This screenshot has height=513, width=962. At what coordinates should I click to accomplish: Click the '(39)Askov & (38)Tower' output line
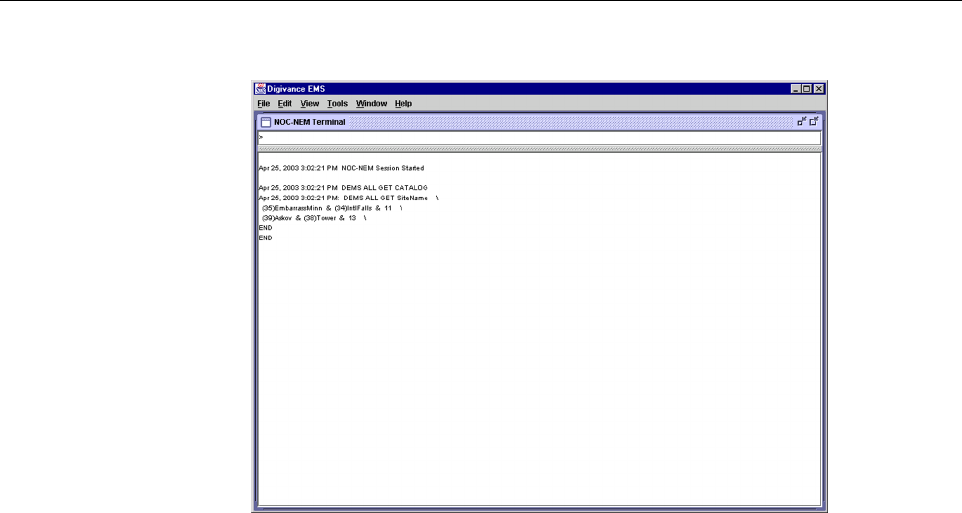coord(314,218)
